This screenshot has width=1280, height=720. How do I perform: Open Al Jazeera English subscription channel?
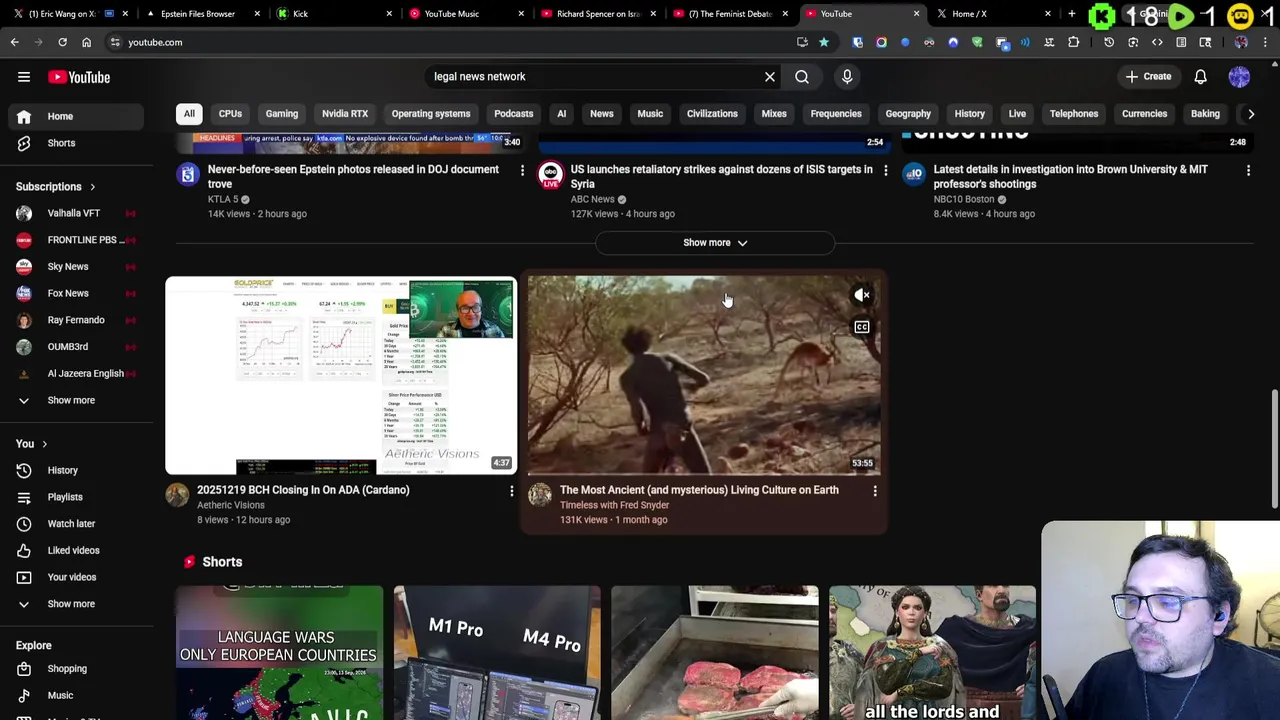click(x=77, y=373)
